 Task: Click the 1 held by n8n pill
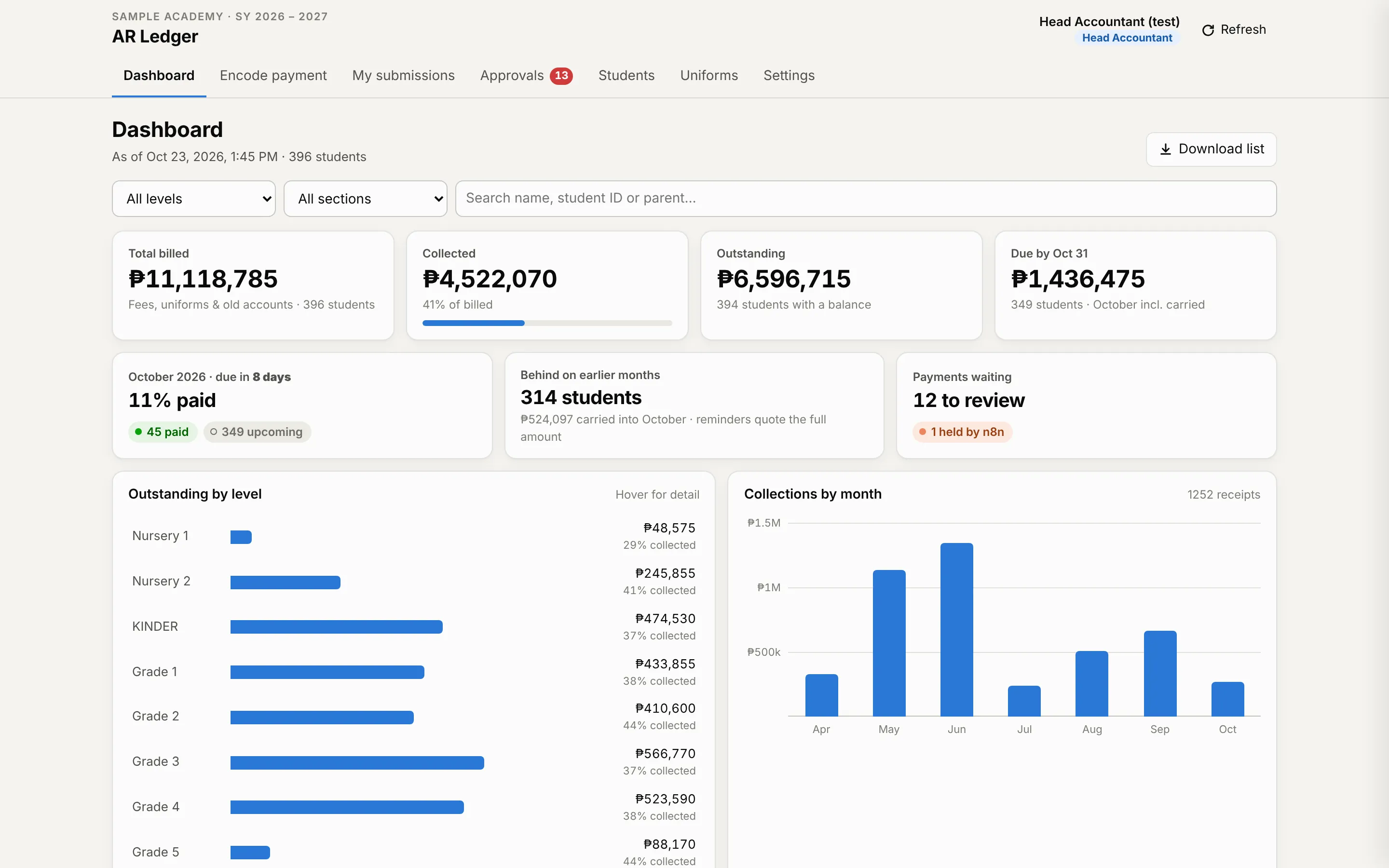962,432
